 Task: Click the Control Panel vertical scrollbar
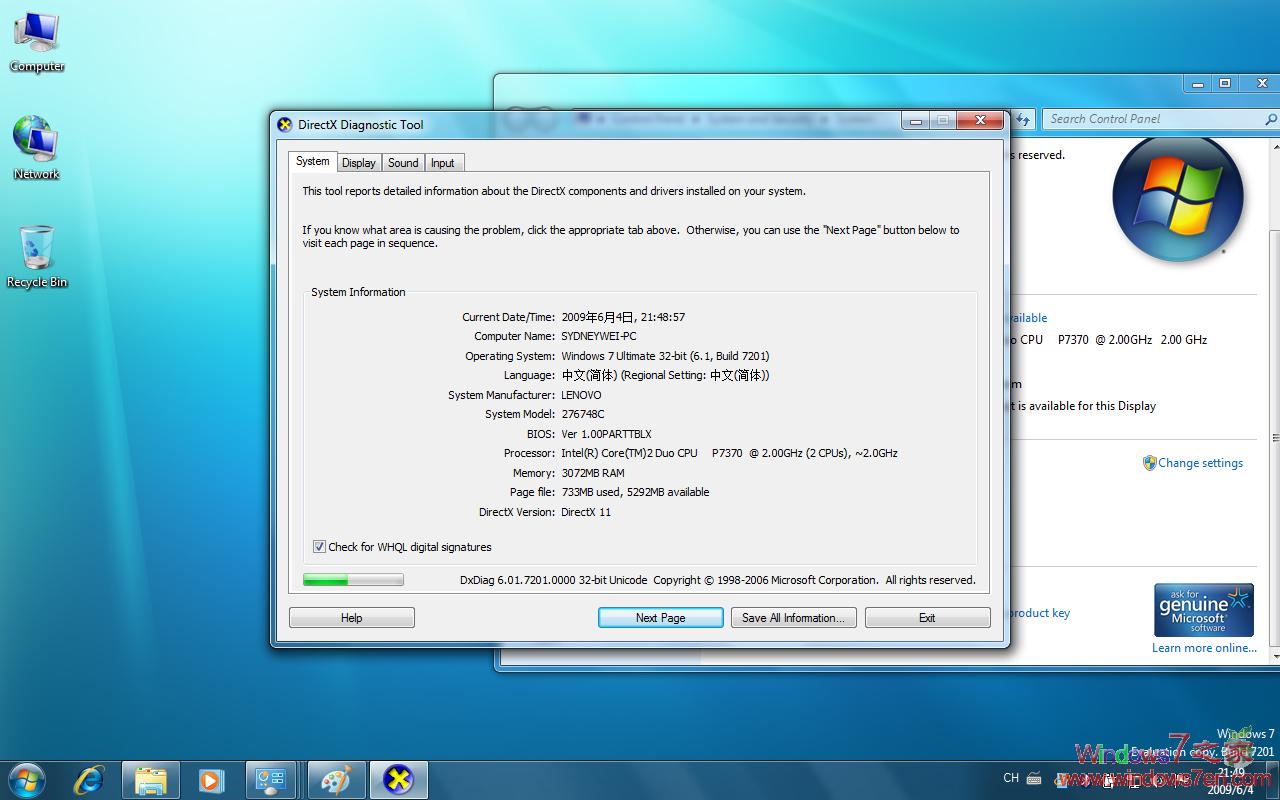pyautogui.click(x=1274, y=438)
